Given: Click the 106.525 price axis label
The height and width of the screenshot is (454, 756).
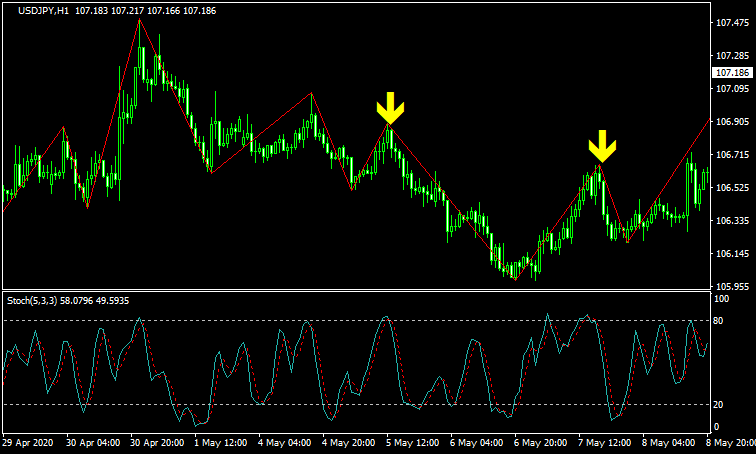Looking at the screenshot, I should click(732, 187).
